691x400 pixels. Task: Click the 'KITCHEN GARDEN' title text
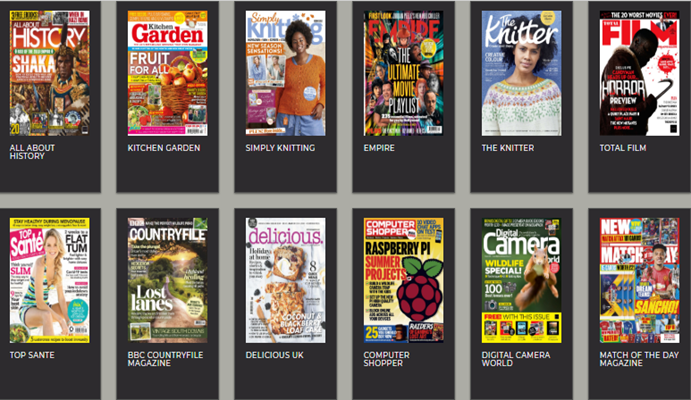pos(164,148)
